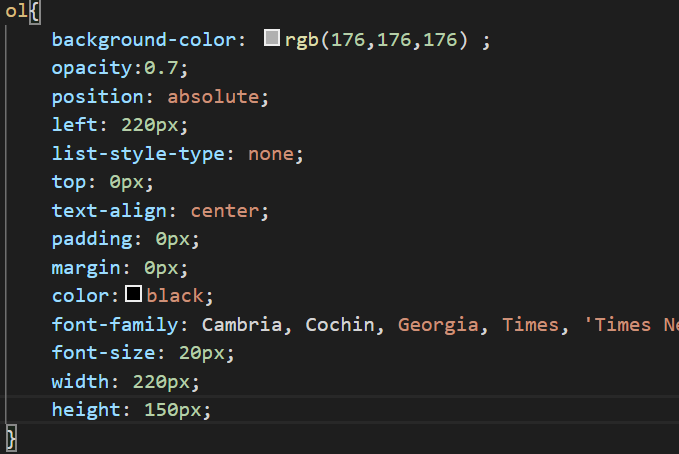
Task: Click the black color swatch preview
Action: point(134,295)
